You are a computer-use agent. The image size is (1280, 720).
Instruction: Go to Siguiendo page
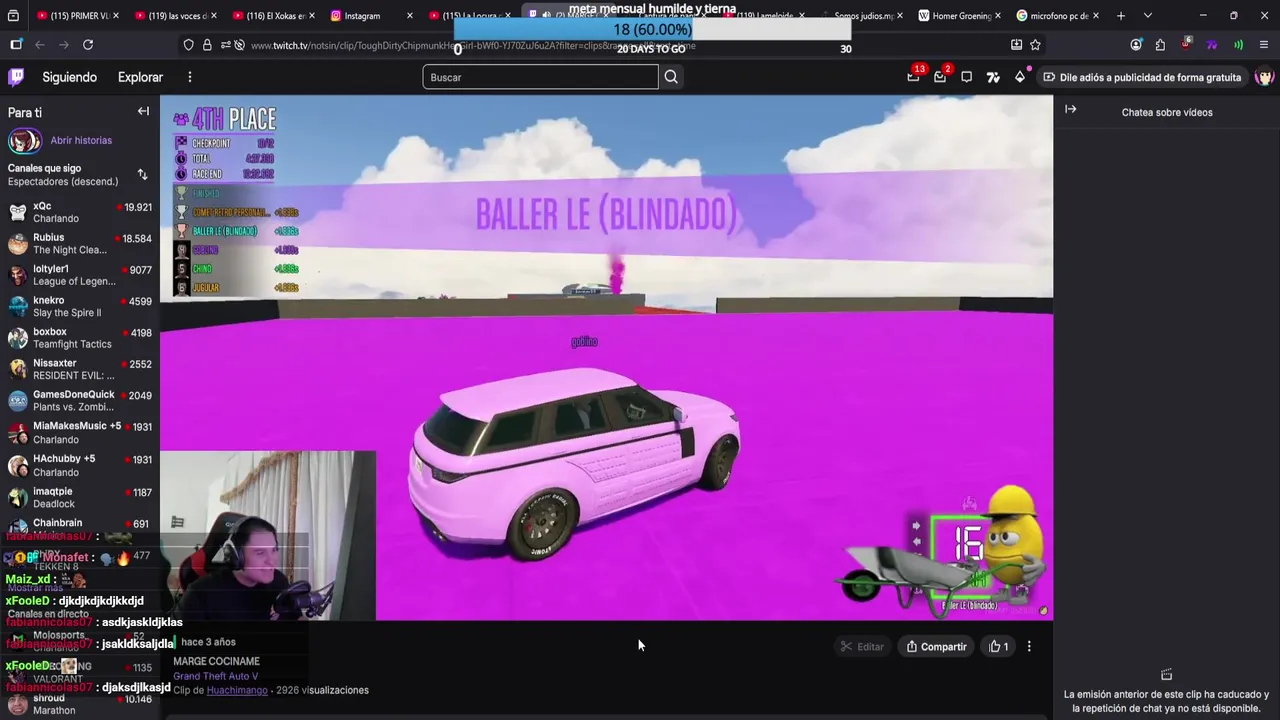70,77
